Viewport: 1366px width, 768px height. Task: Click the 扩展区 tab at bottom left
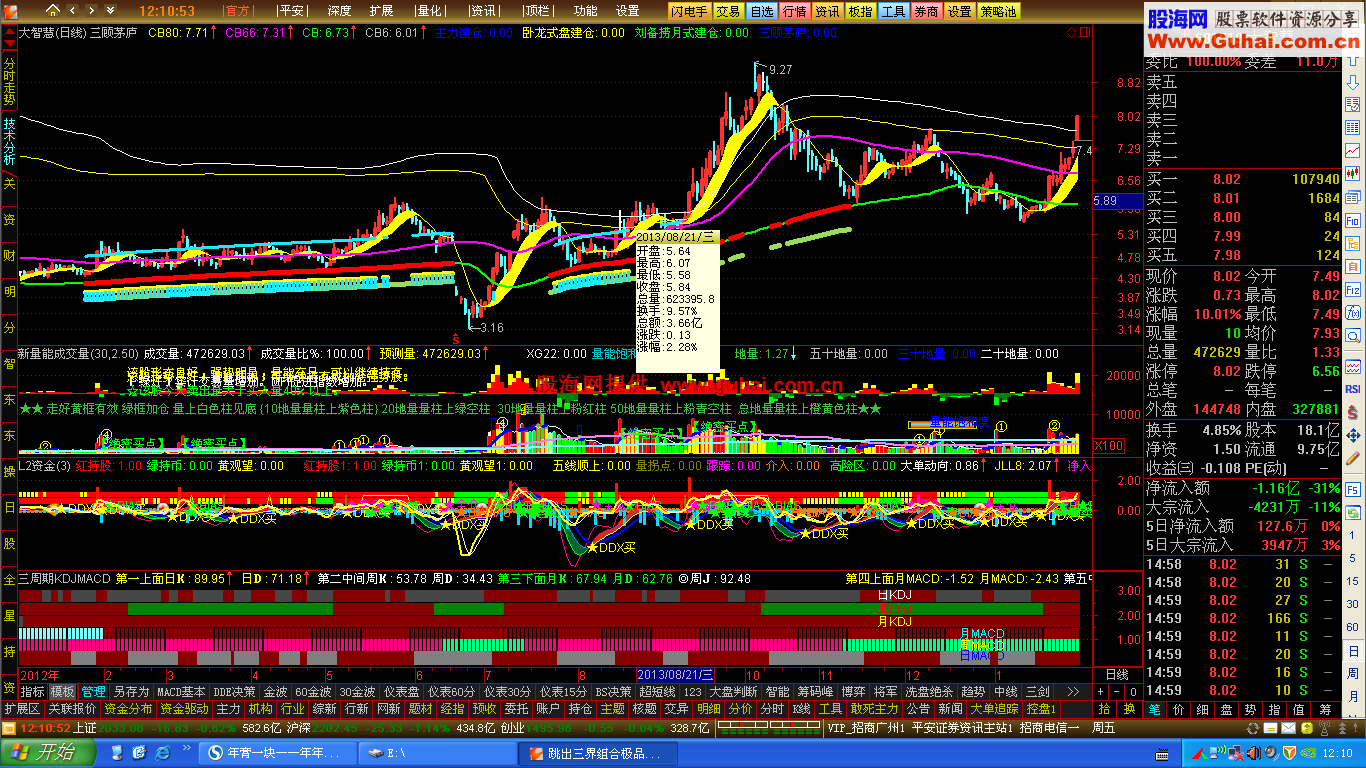pyautogui.click(x=22, y=709)
